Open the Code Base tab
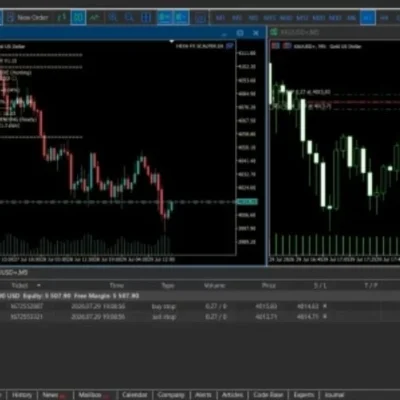Image resolution: width=400 pixels, height=400 pixels. point(268,395)
